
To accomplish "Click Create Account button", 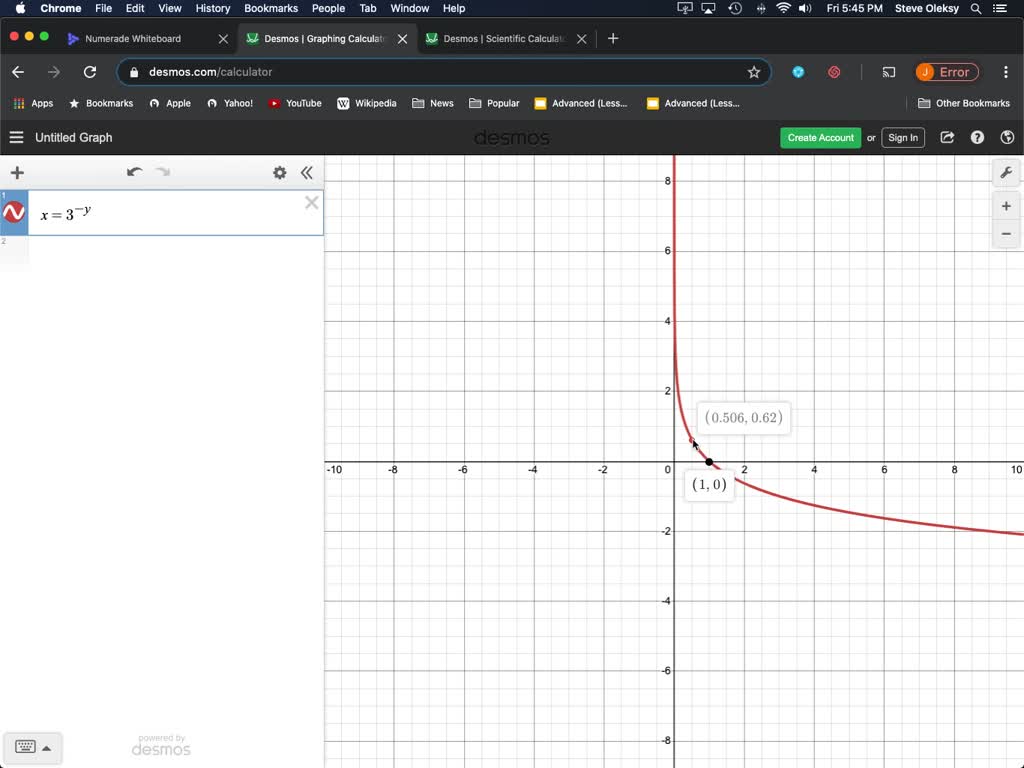I will (820, 138).
